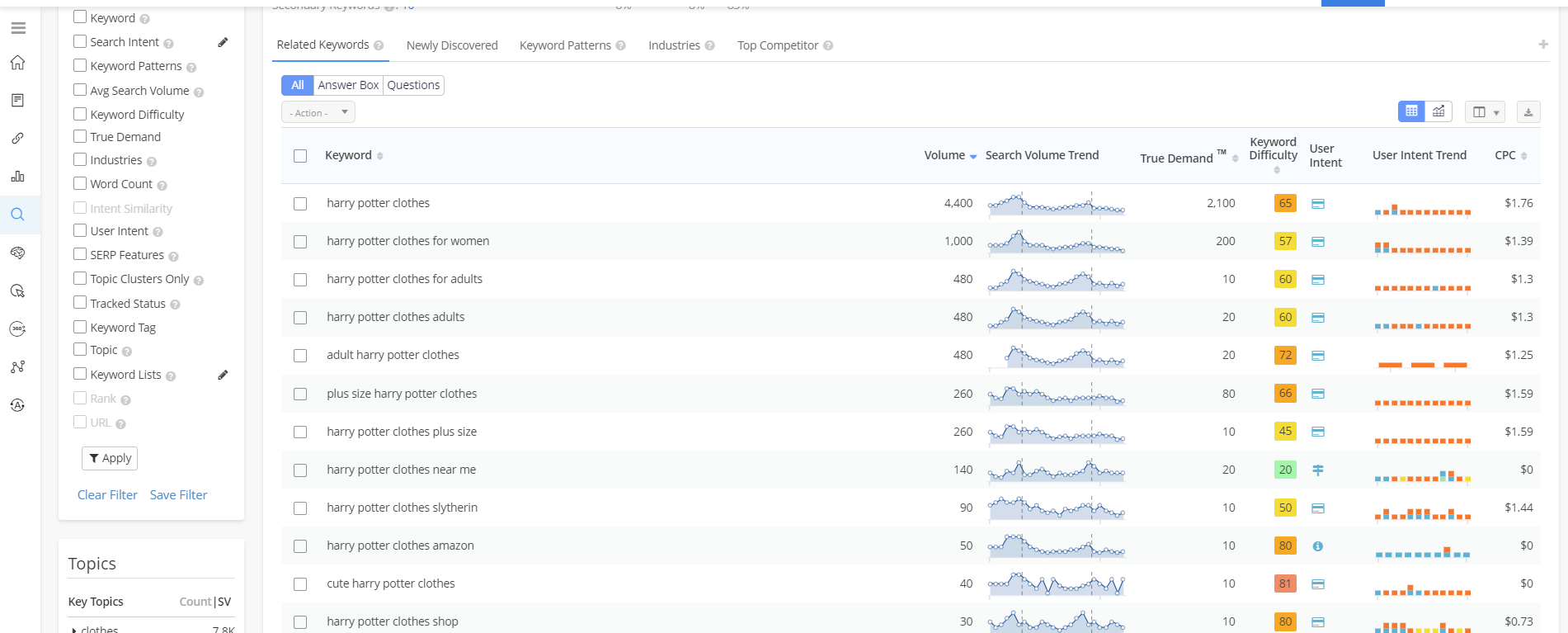Open the hamburger menu icon

[x=18, y=28]
